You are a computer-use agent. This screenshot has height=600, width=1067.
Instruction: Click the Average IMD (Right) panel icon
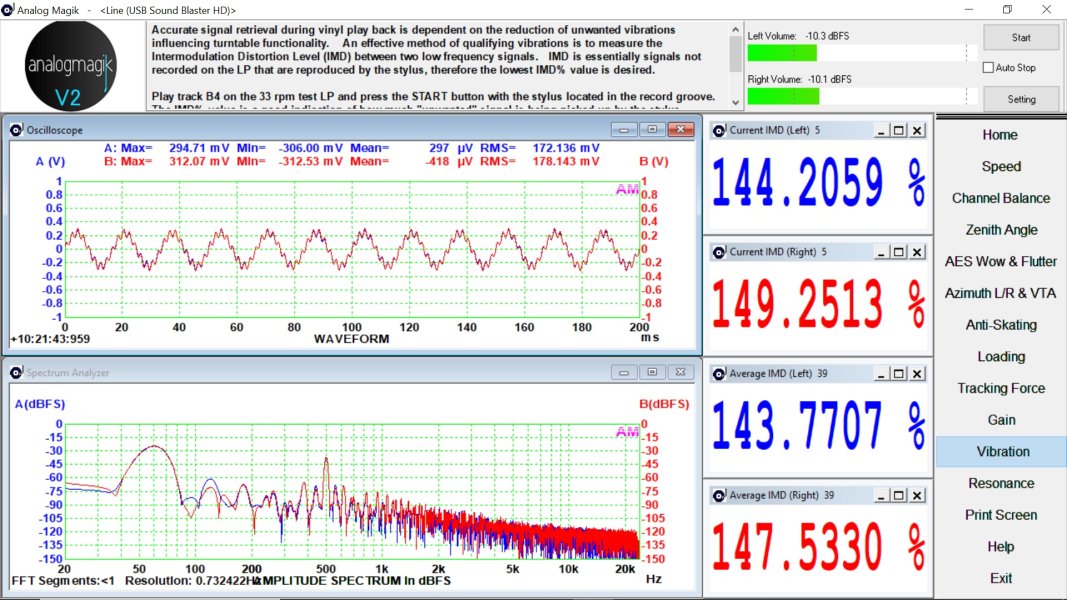tap(717, 495)
